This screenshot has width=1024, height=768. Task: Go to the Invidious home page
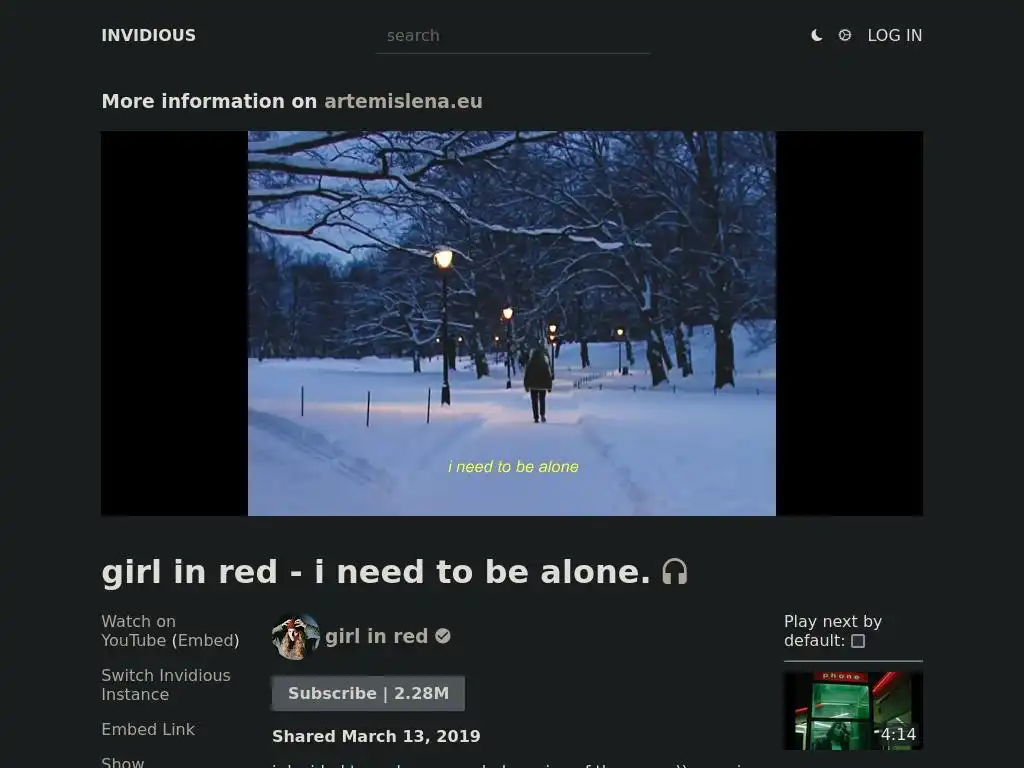click(148, 35)
